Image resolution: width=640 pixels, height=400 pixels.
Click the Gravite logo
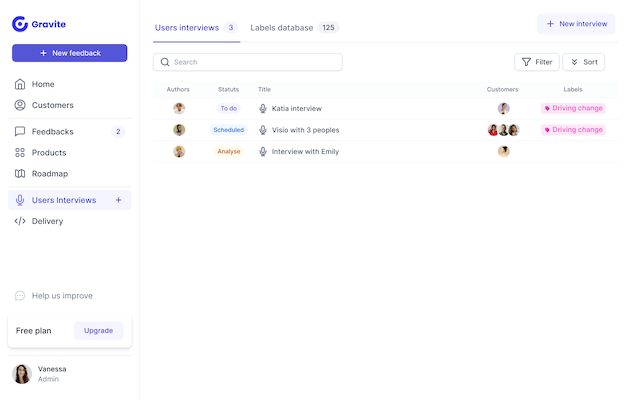(x=39, y=24)
